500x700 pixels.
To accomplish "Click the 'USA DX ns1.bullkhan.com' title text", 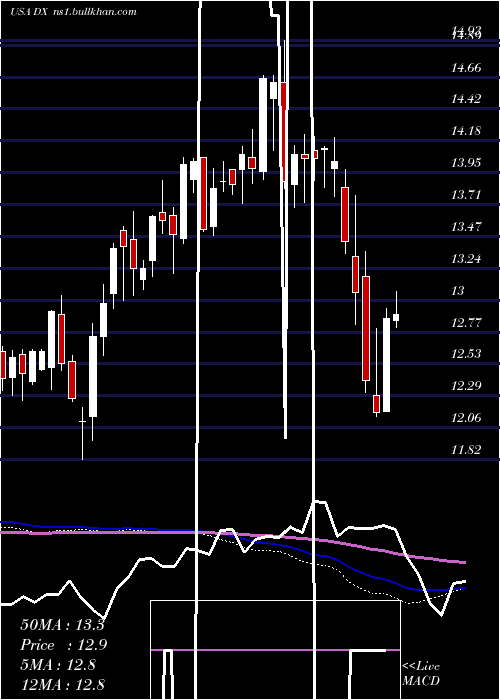I will tap(73, 12).
